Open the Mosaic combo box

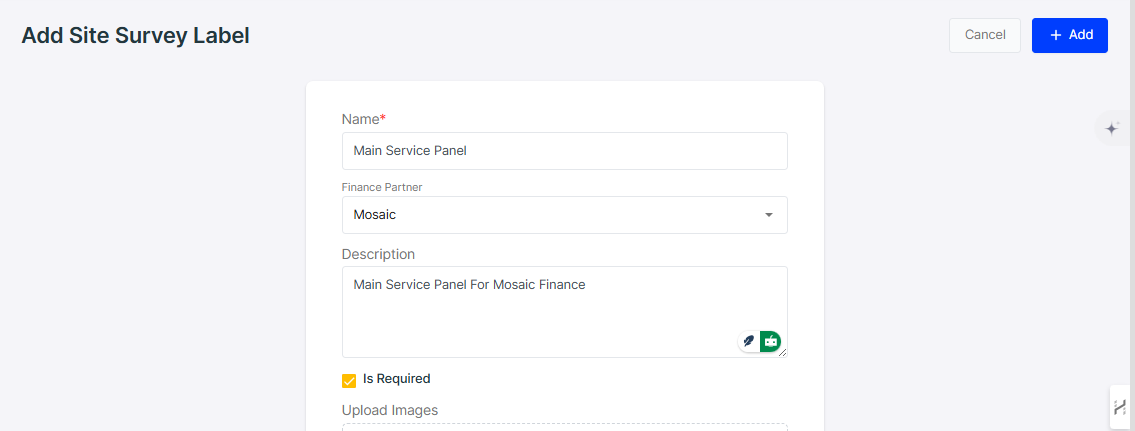[x=565, y=215]
